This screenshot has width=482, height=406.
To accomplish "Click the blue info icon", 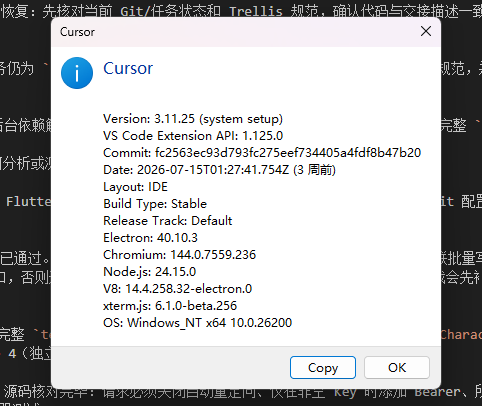I will tap(77, 73).
